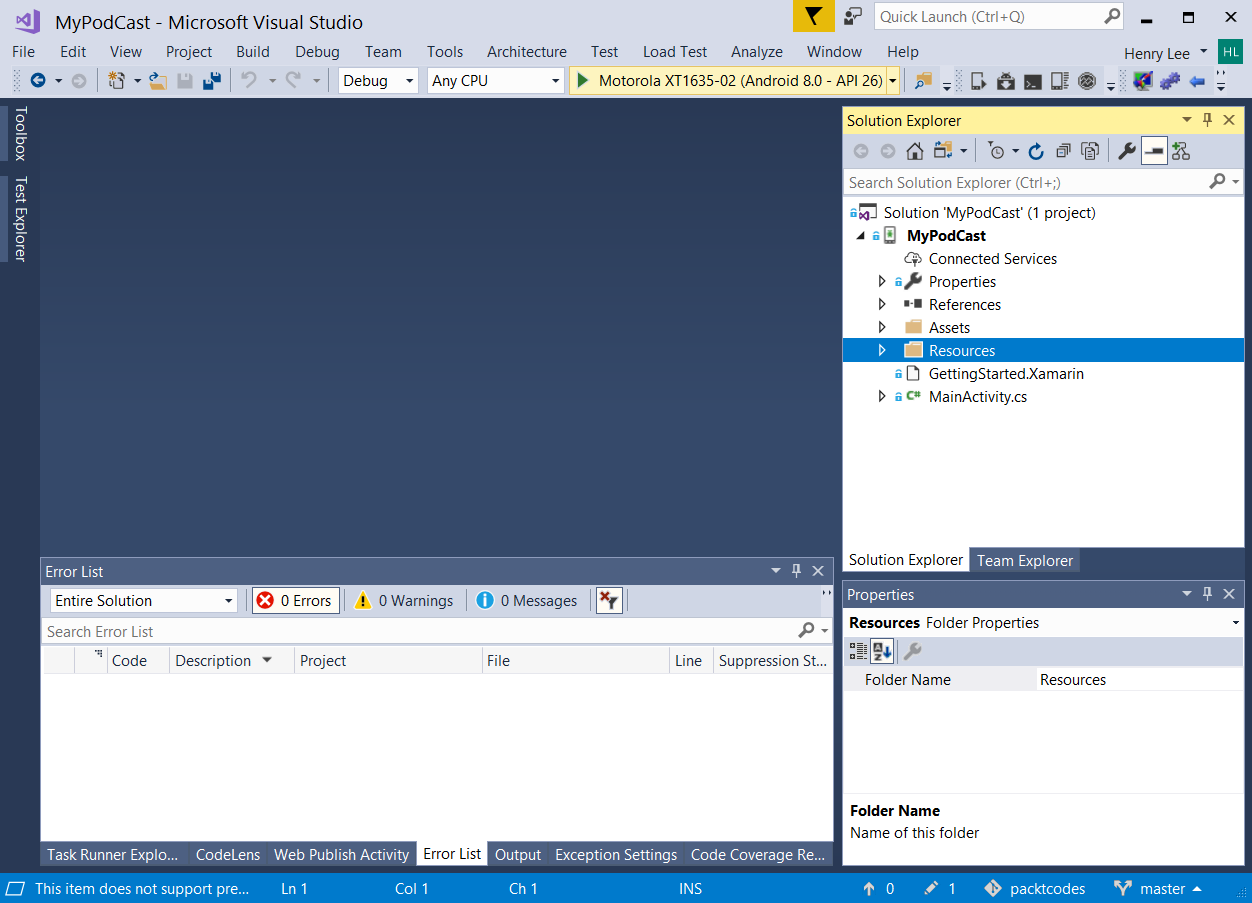
Task: Open the Architecture menu
Action: point(527,52)
